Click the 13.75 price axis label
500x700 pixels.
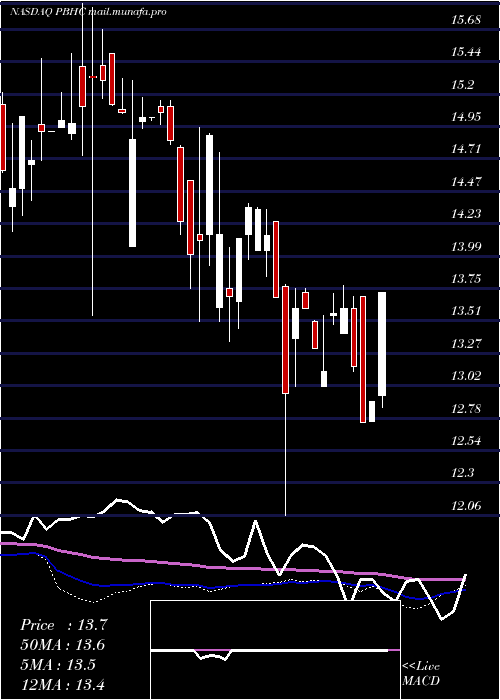pos(467,279)
